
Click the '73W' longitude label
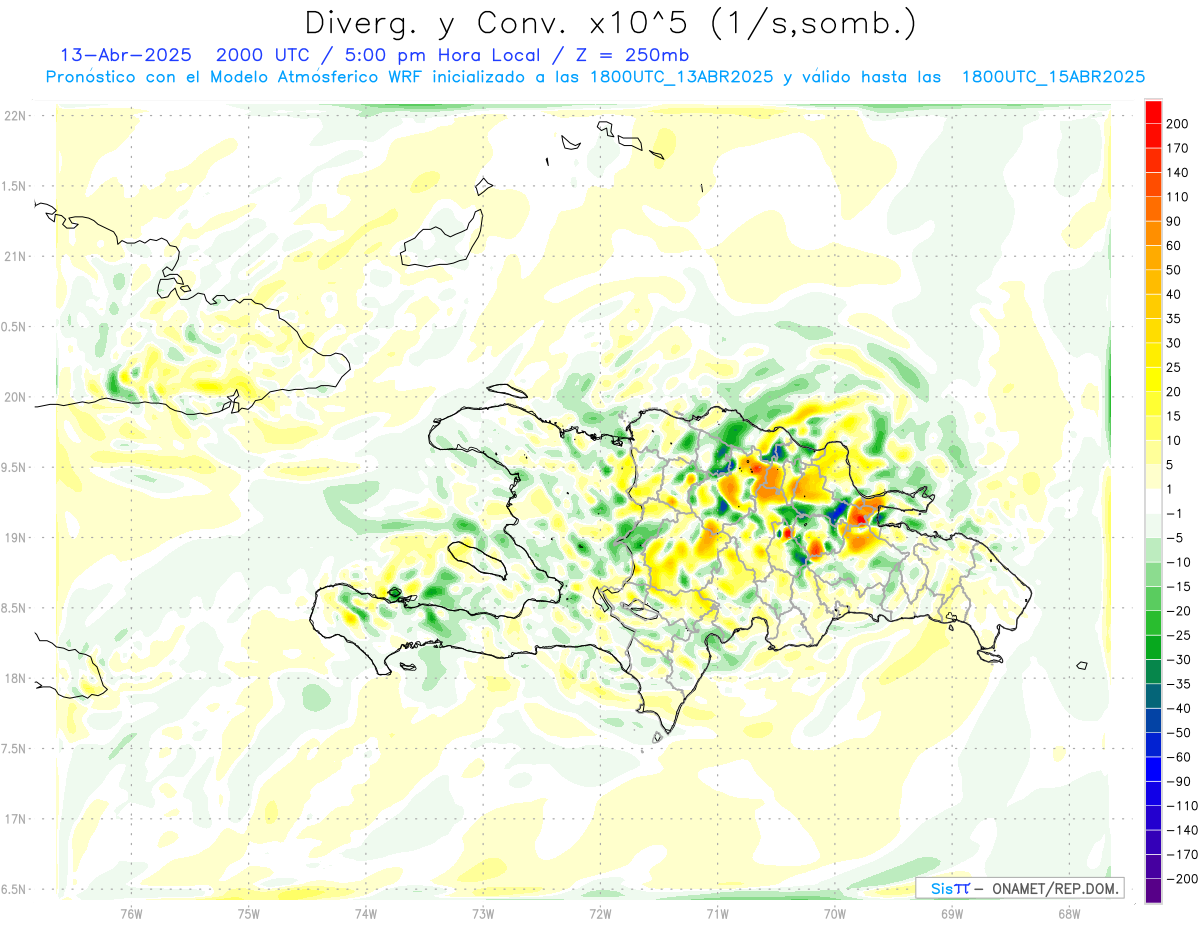483,913
